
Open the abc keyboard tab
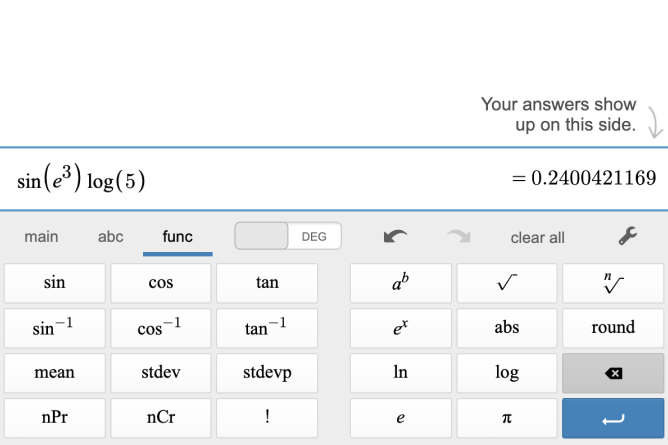[110, 237]
